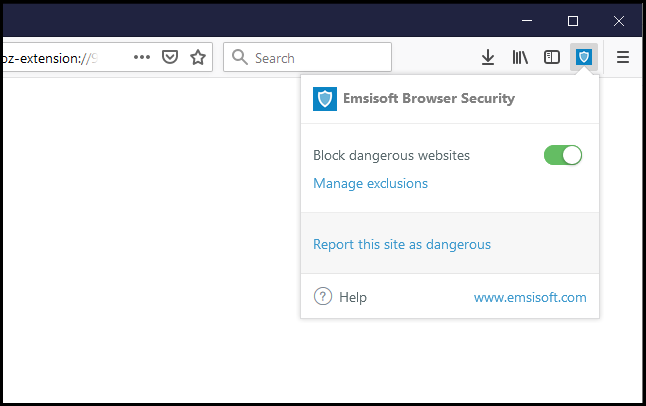Open the Library bookshelf icon
The image size is (646, 406).
pos(520,58)
